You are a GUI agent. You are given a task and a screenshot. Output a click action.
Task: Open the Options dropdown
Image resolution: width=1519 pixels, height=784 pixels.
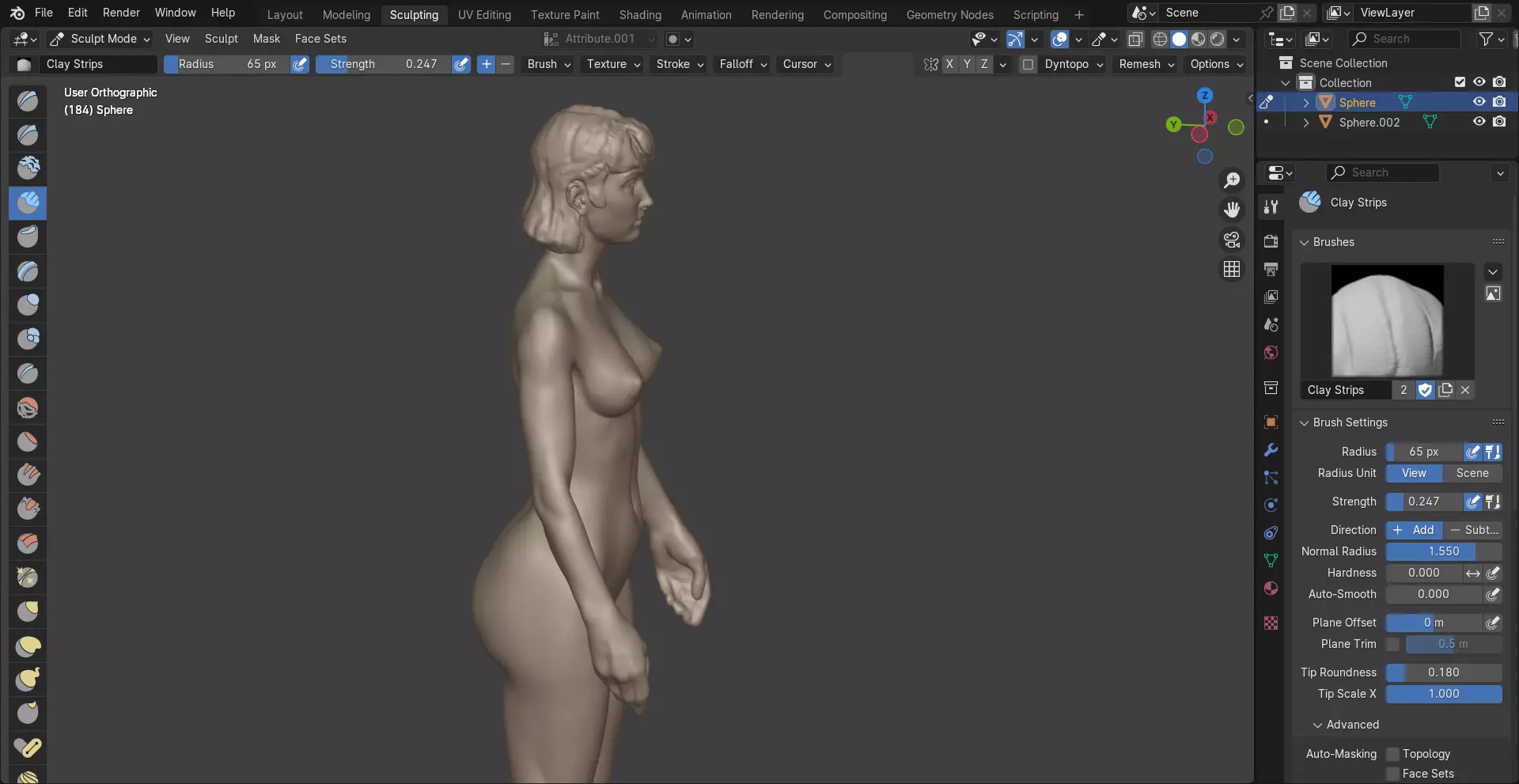1217,64
